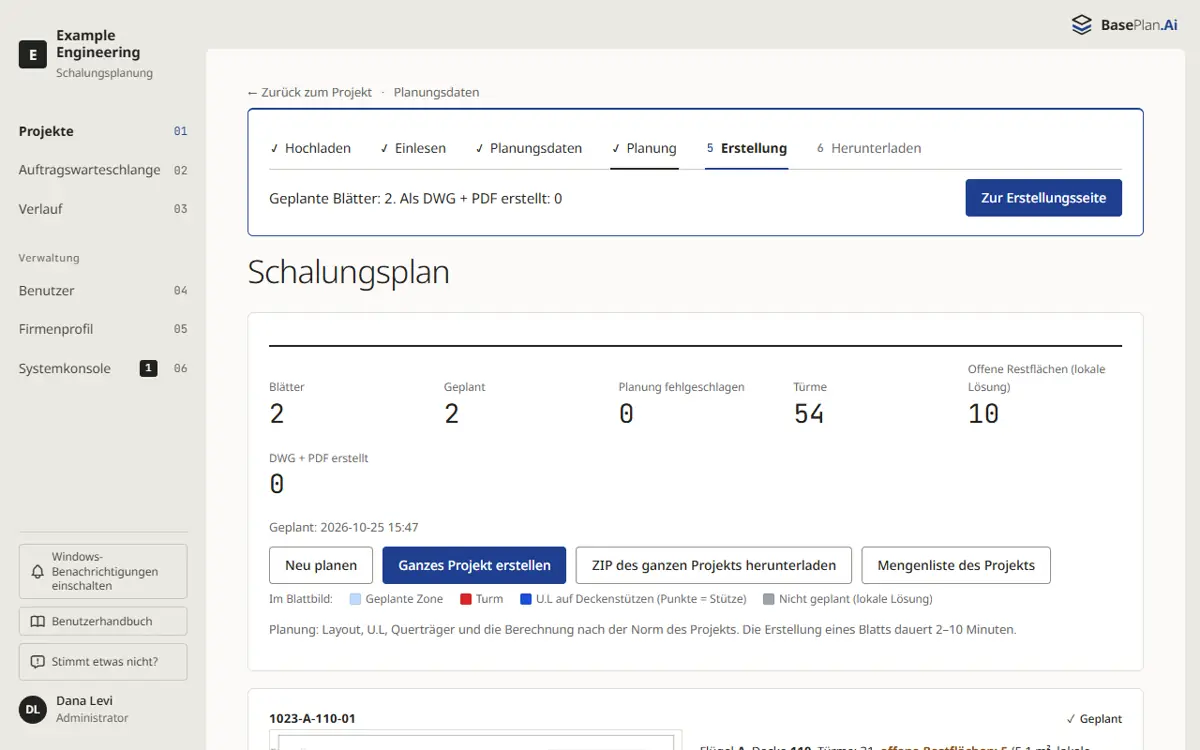1200x750 pixels.
Task: Click the blue "U.L auf Deckenstützen" swatch
Action: [x=526, y=599]
